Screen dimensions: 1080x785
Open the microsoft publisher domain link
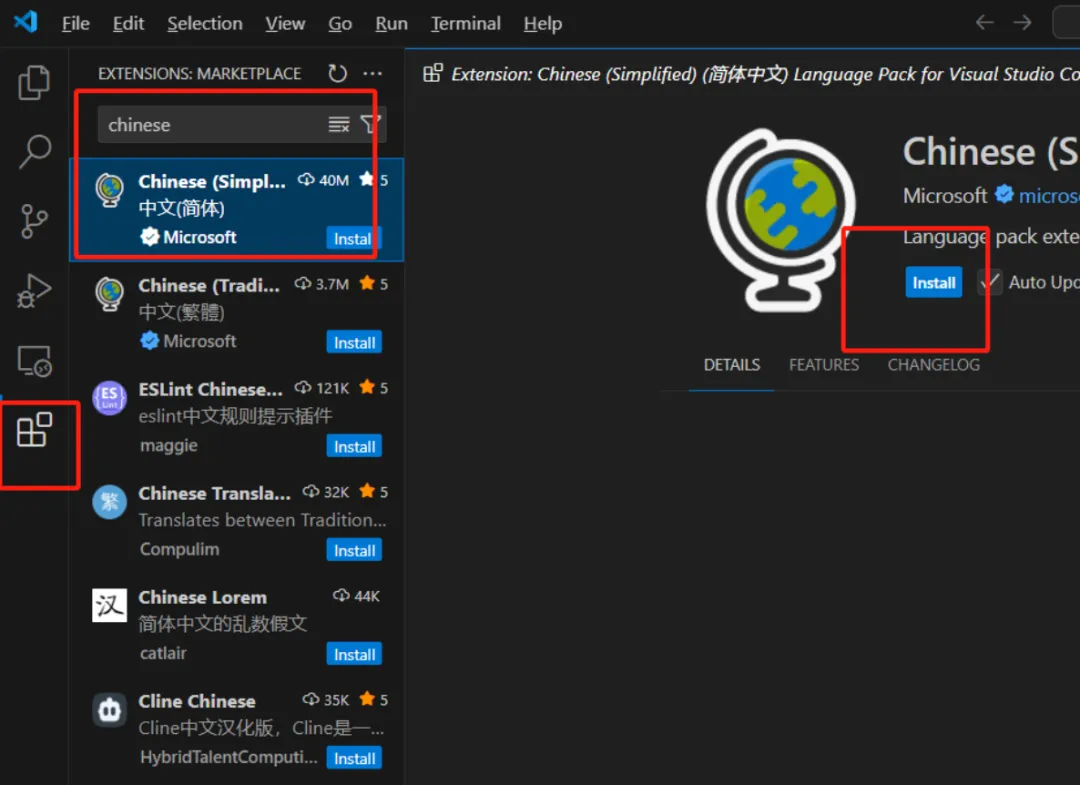coord(1048,196)
